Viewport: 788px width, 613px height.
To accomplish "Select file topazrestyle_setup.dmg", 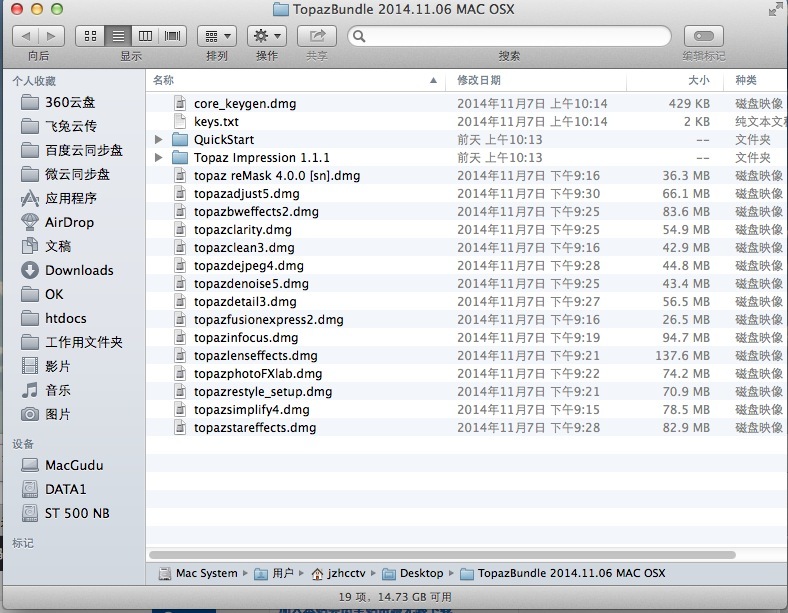I will coord(467,392).
